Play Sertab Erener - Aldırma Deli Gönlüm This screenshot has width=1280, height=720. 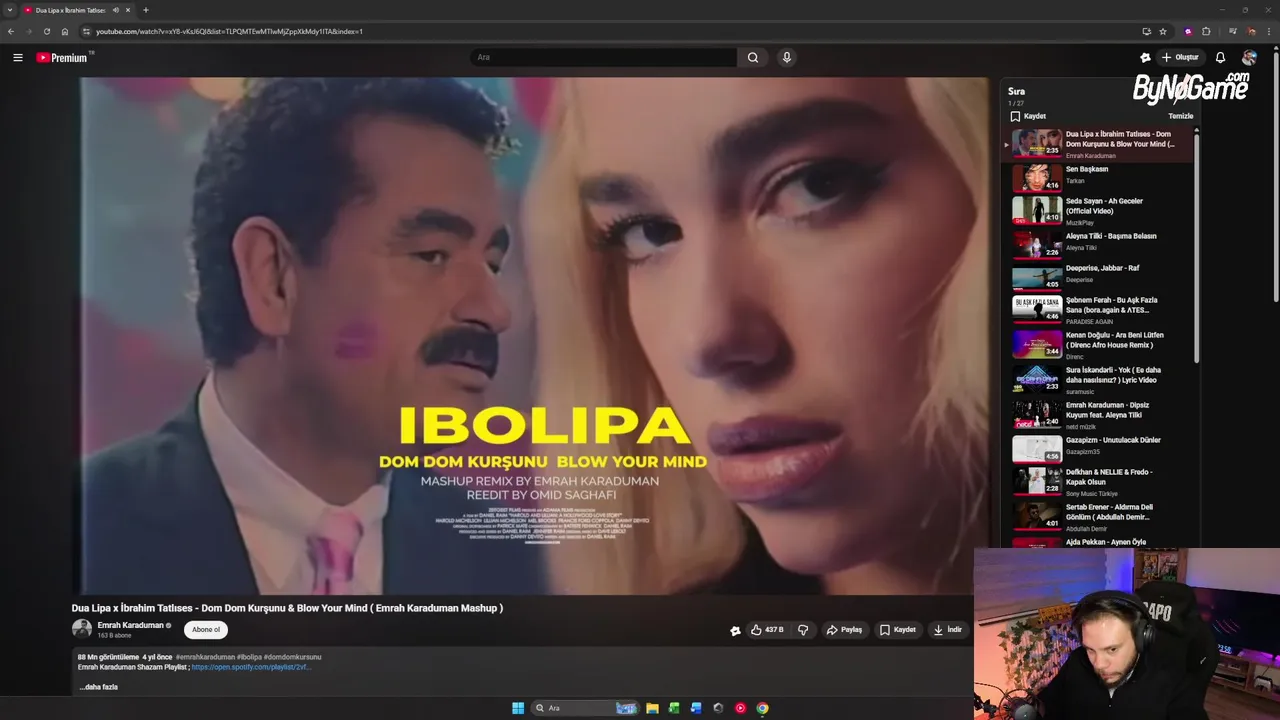click(x=1100, y=516)
